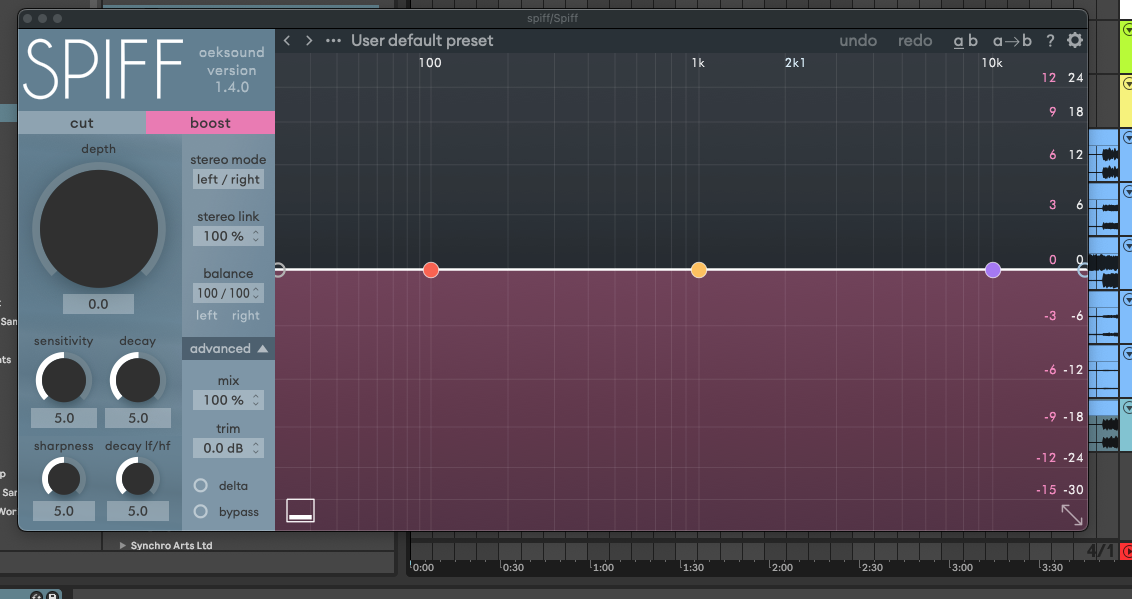Click the spiff/Spiff window title
This screenshot has height=599, width=1132.
pyautogui.click(x=552, y=18)
